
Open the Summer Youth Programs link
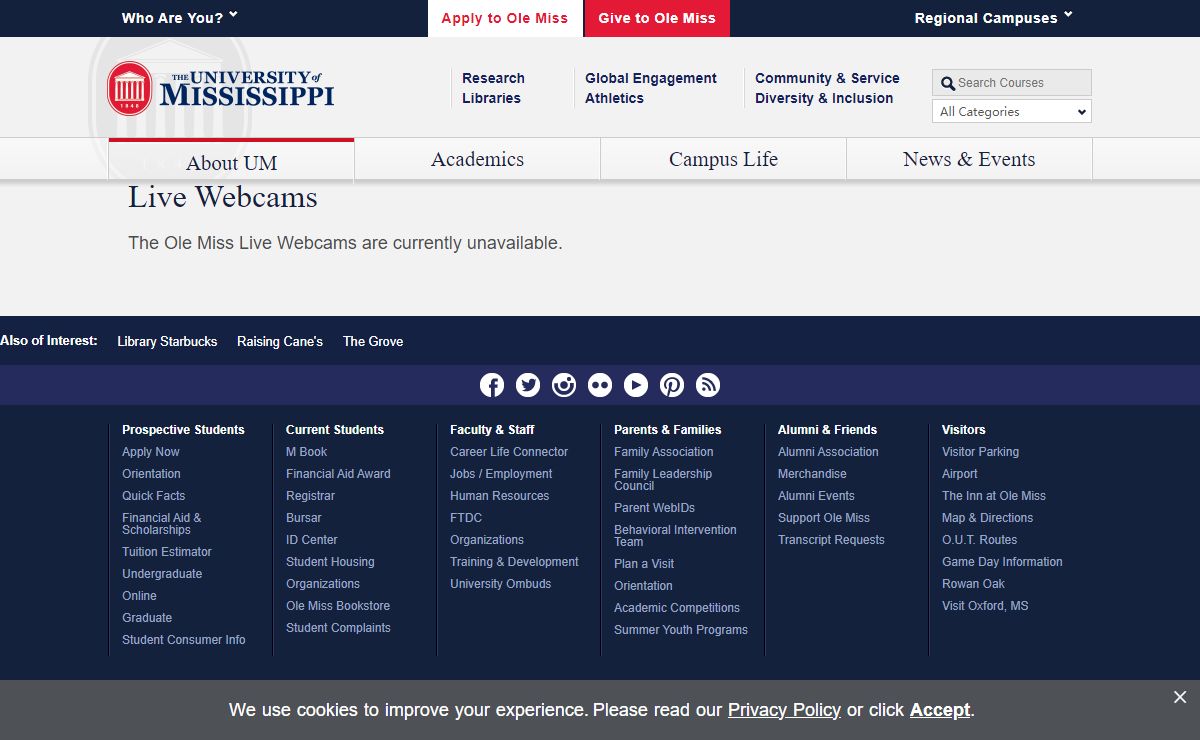(681, 630)
